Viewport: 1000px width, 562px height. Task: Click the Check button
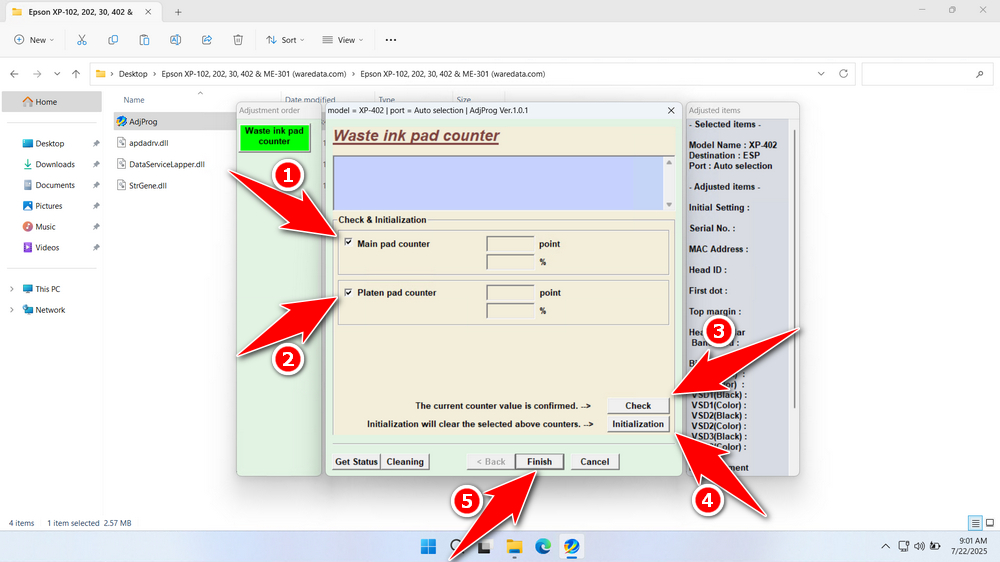638,406
